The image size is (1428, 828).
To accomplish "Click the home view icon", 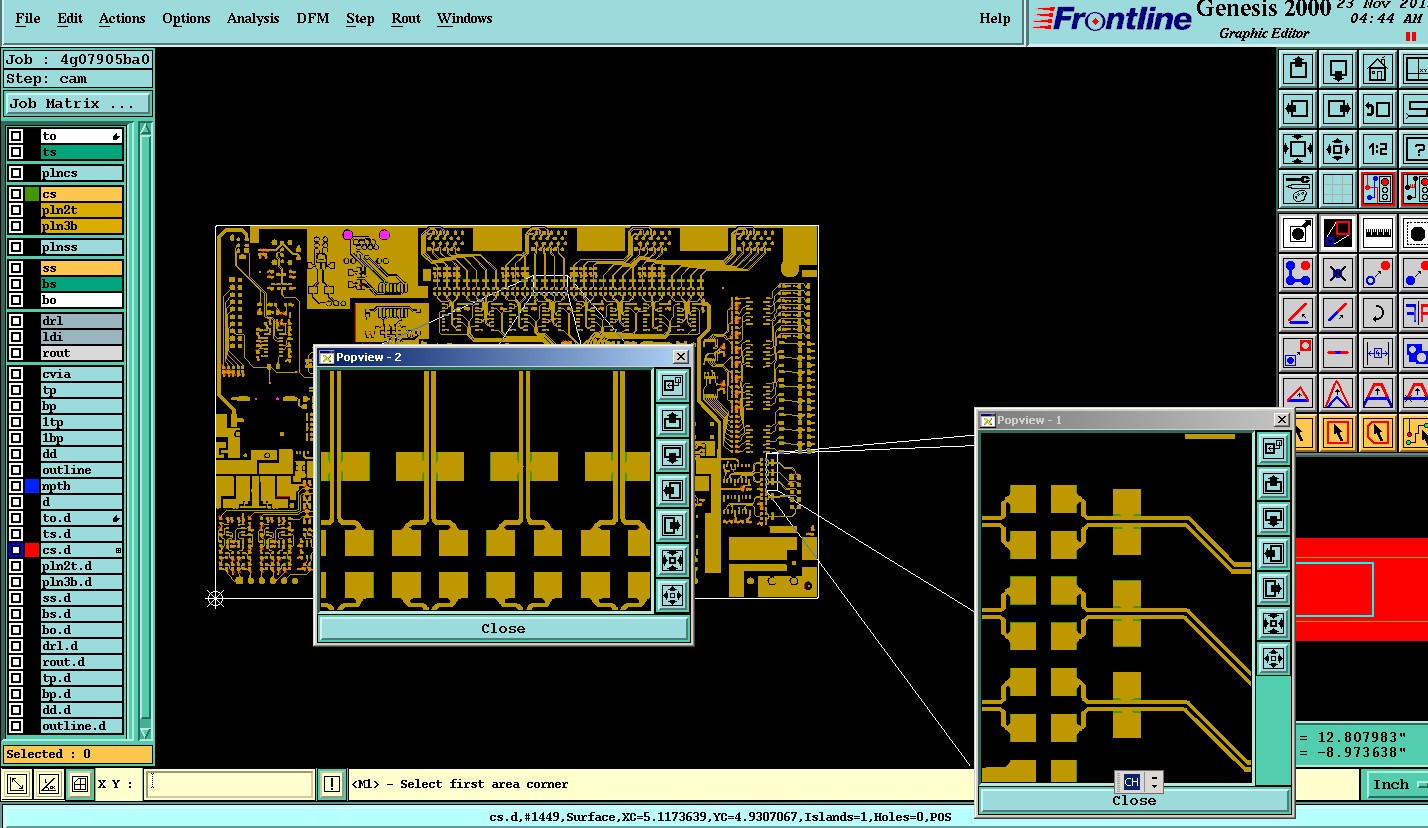I will [x=1378, y=70].
